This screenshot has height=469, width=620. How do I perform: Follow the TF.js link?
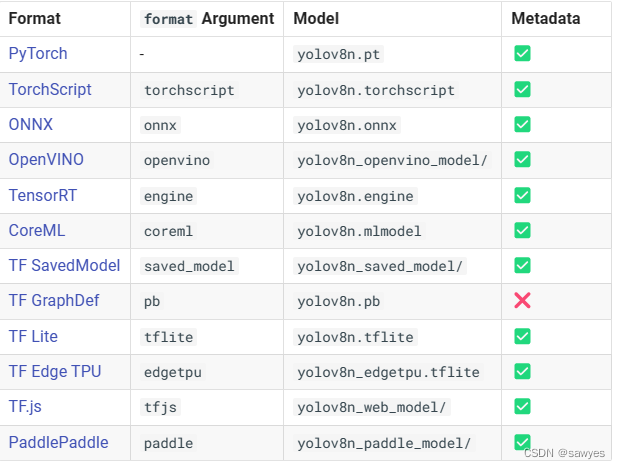tap(25, 407)
